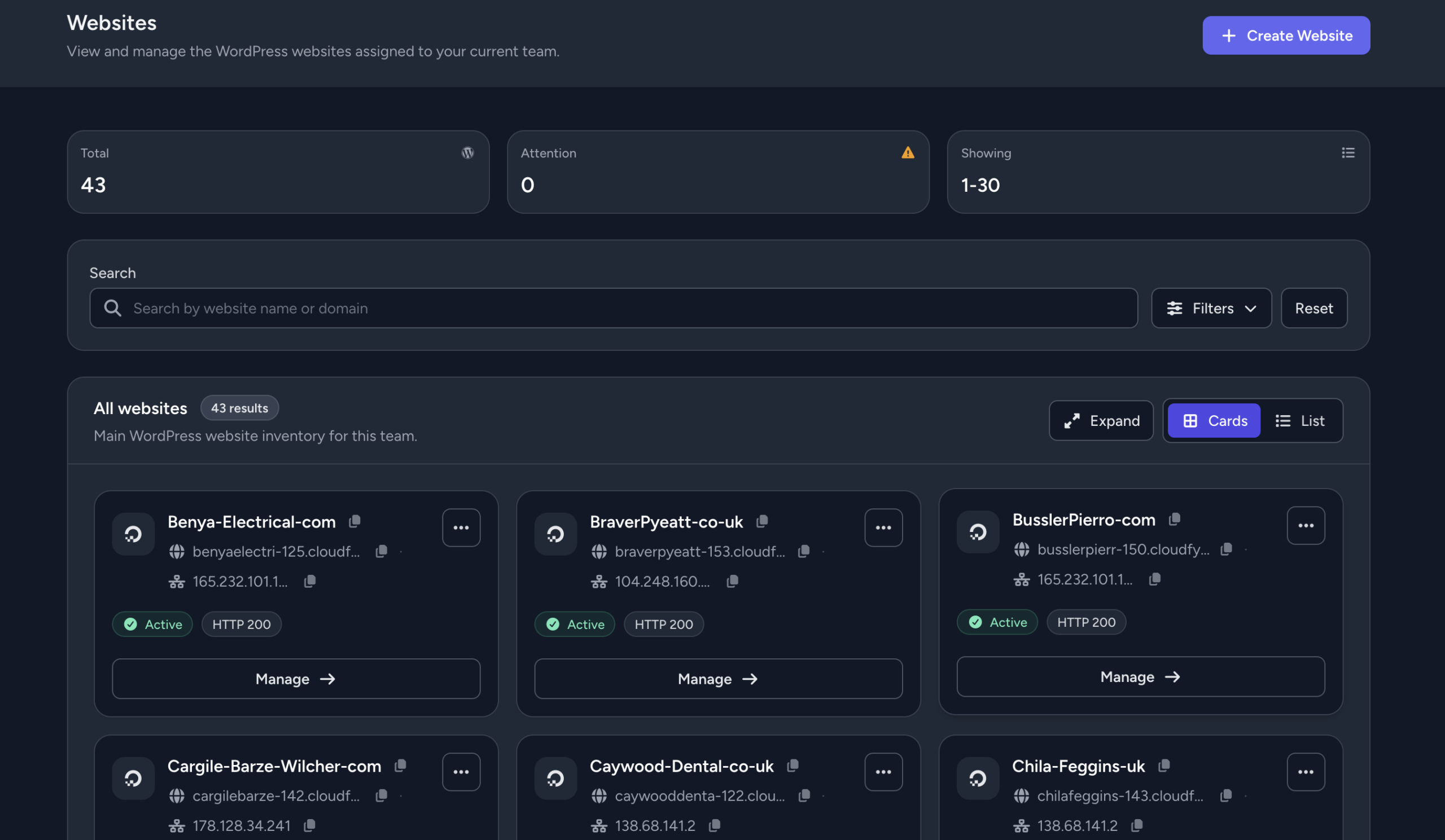Open Benya-Electrical-com more options menu
1445x840 pixels.
click(461, 527)
